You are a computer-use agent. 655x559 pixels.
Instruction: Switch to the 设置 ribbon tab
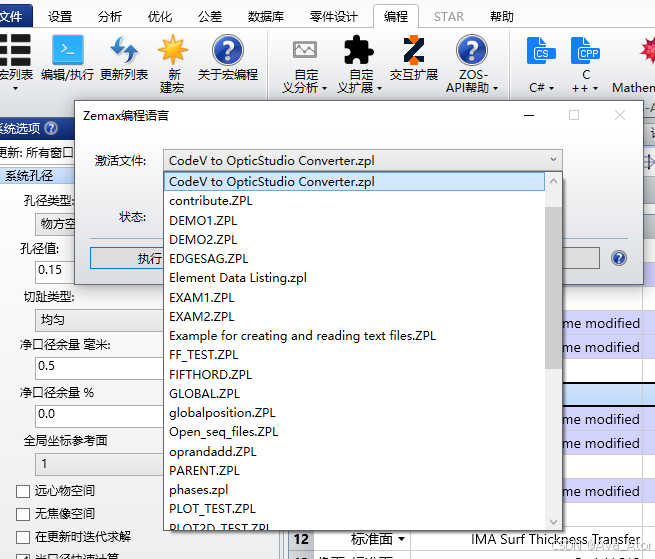coord(60,17)
